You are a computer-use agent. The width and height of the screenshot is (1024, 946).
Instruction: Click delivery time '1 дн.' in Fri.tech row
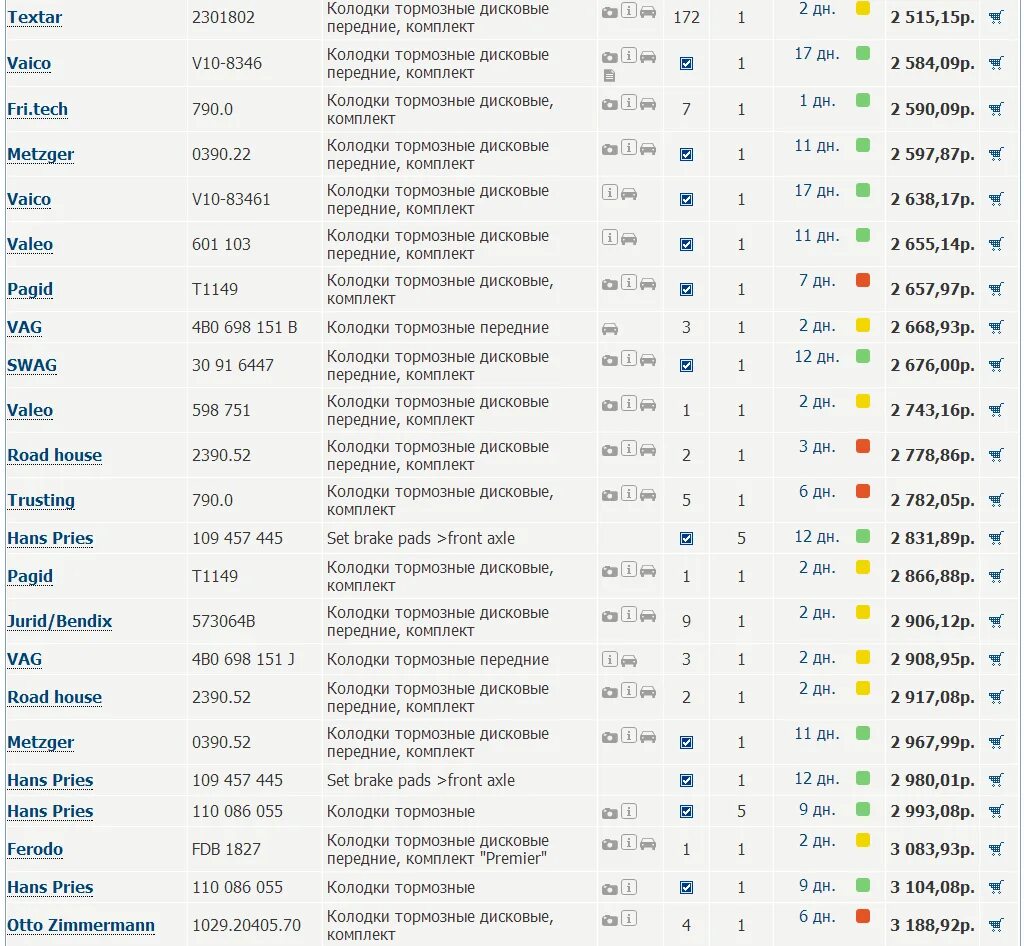pos(817,101)
